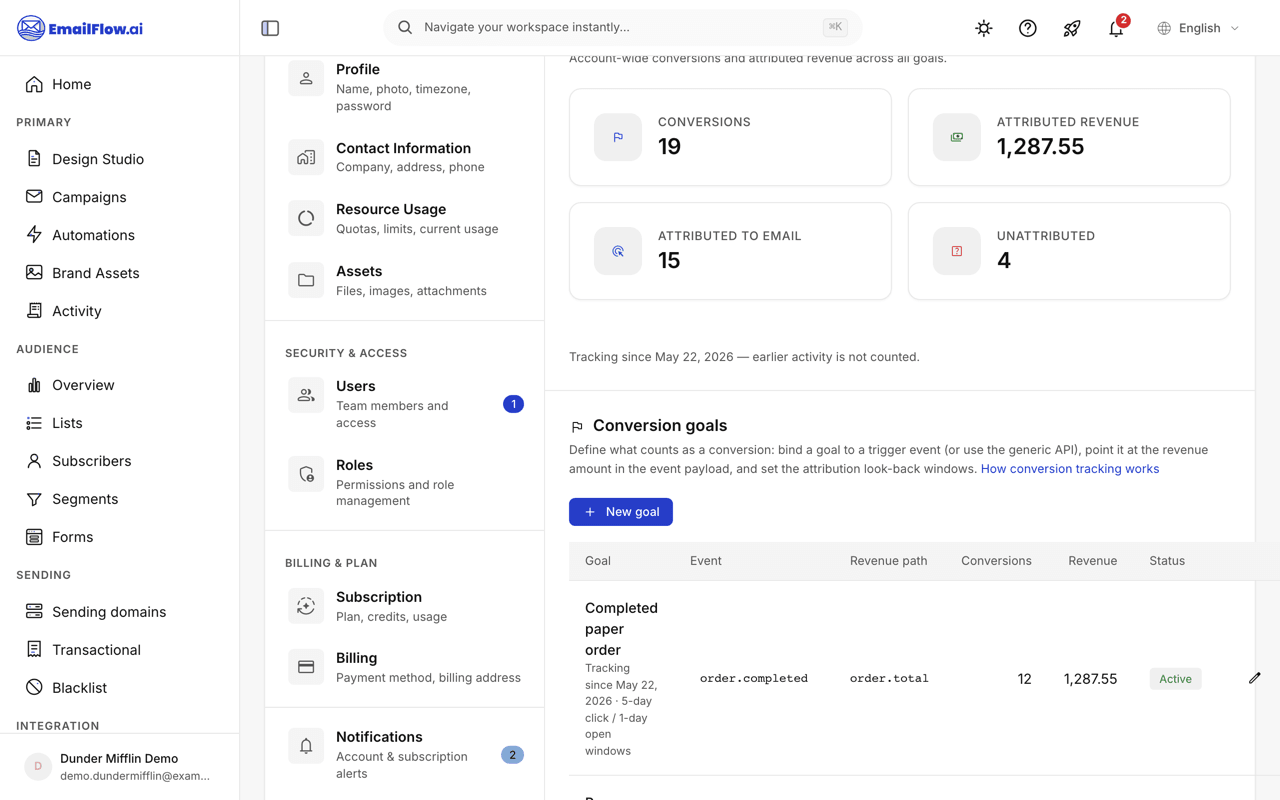The image size is (1280, 800).
Task: Edit Completed paper order goal pencil
Action: pos(1255,678)
